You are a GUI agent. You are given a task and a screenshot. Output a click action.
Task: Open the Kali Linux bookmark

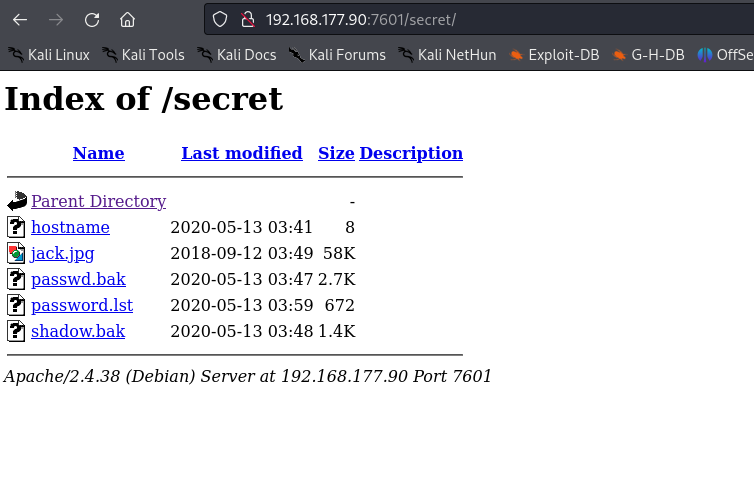coord(49,55)
